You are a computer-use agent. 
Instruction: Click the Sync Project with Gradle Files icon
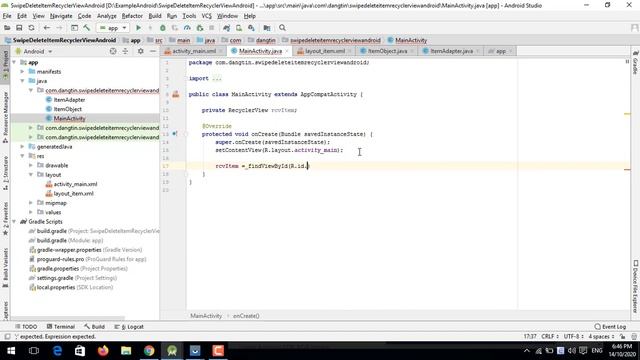tap(227, 28)
